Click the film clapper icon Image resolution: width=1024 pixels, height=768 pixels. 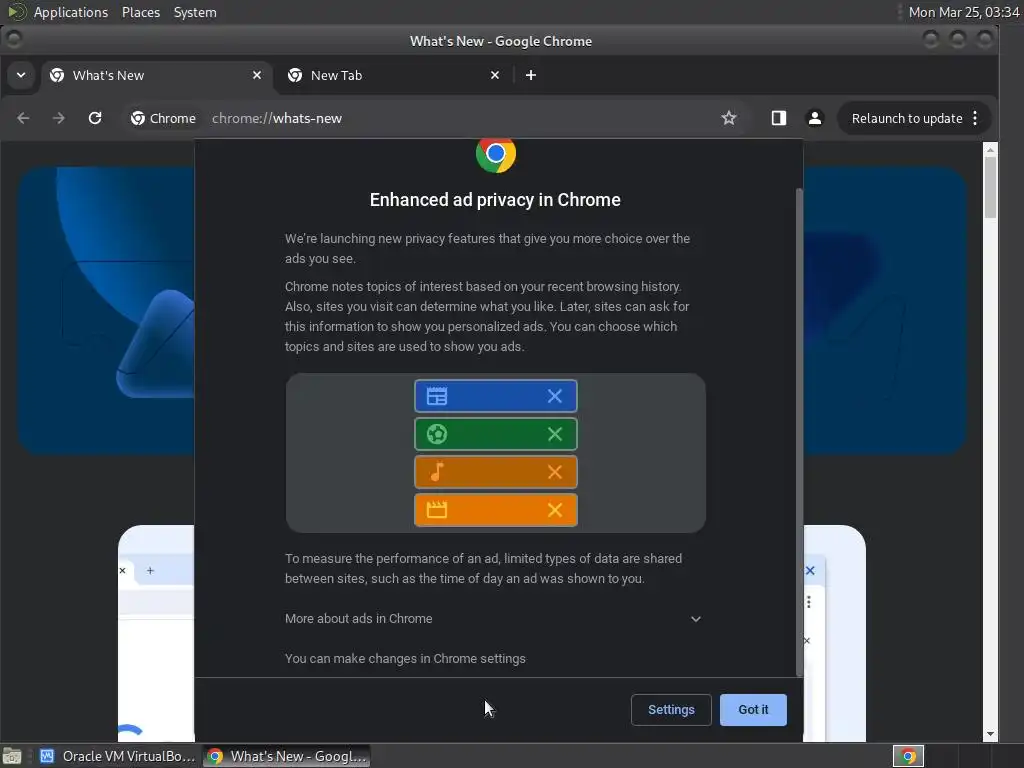[x=437, y=509]
